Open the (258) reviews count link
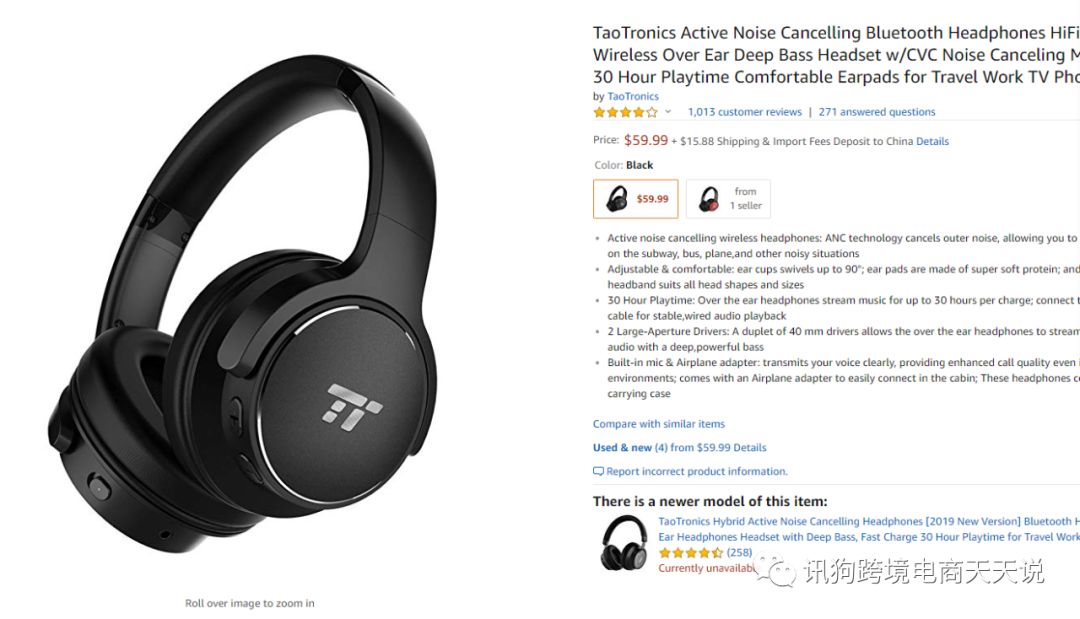 tap(739, 552)
